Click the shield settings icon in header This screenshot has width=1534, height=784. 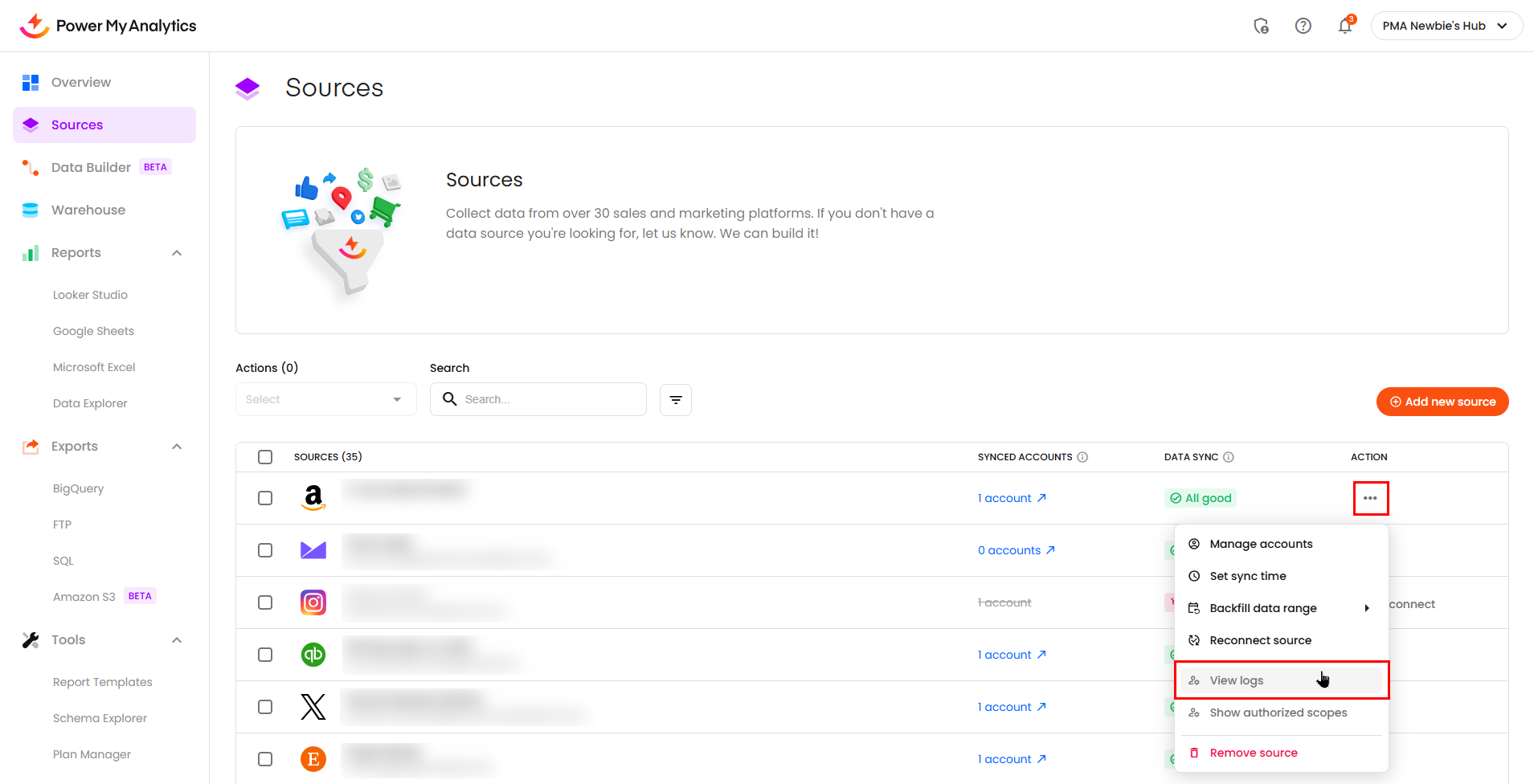pyautogui.click(x=1261, y=27)
